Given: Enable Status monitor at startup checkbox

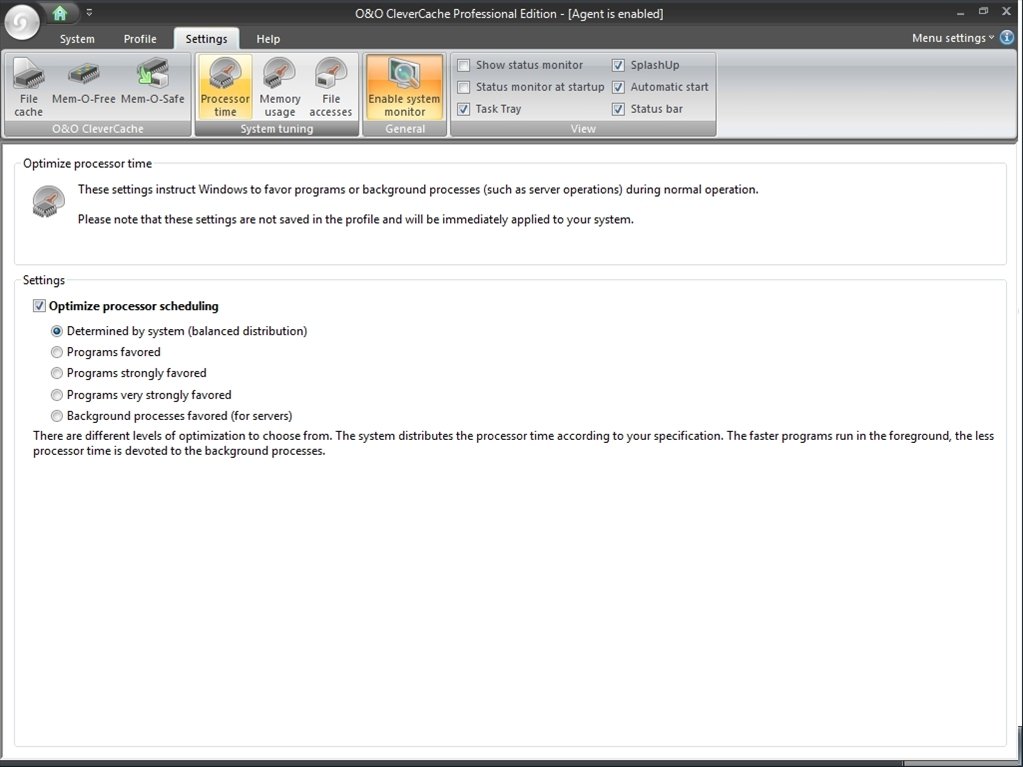Looking at the screenshot, I should click(463, 87).
